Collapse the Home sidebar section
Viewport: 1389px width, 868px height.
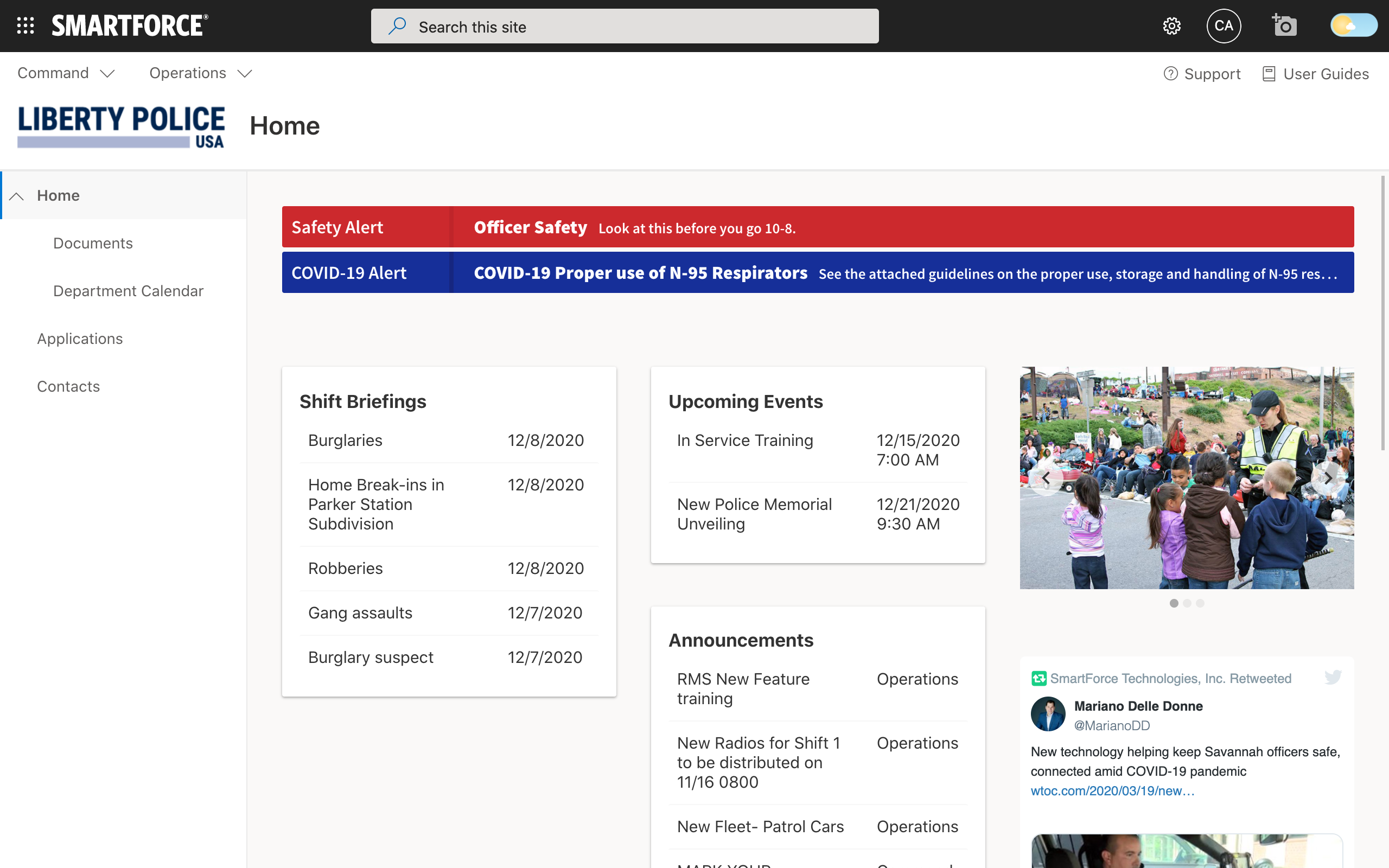click(17, 196)
